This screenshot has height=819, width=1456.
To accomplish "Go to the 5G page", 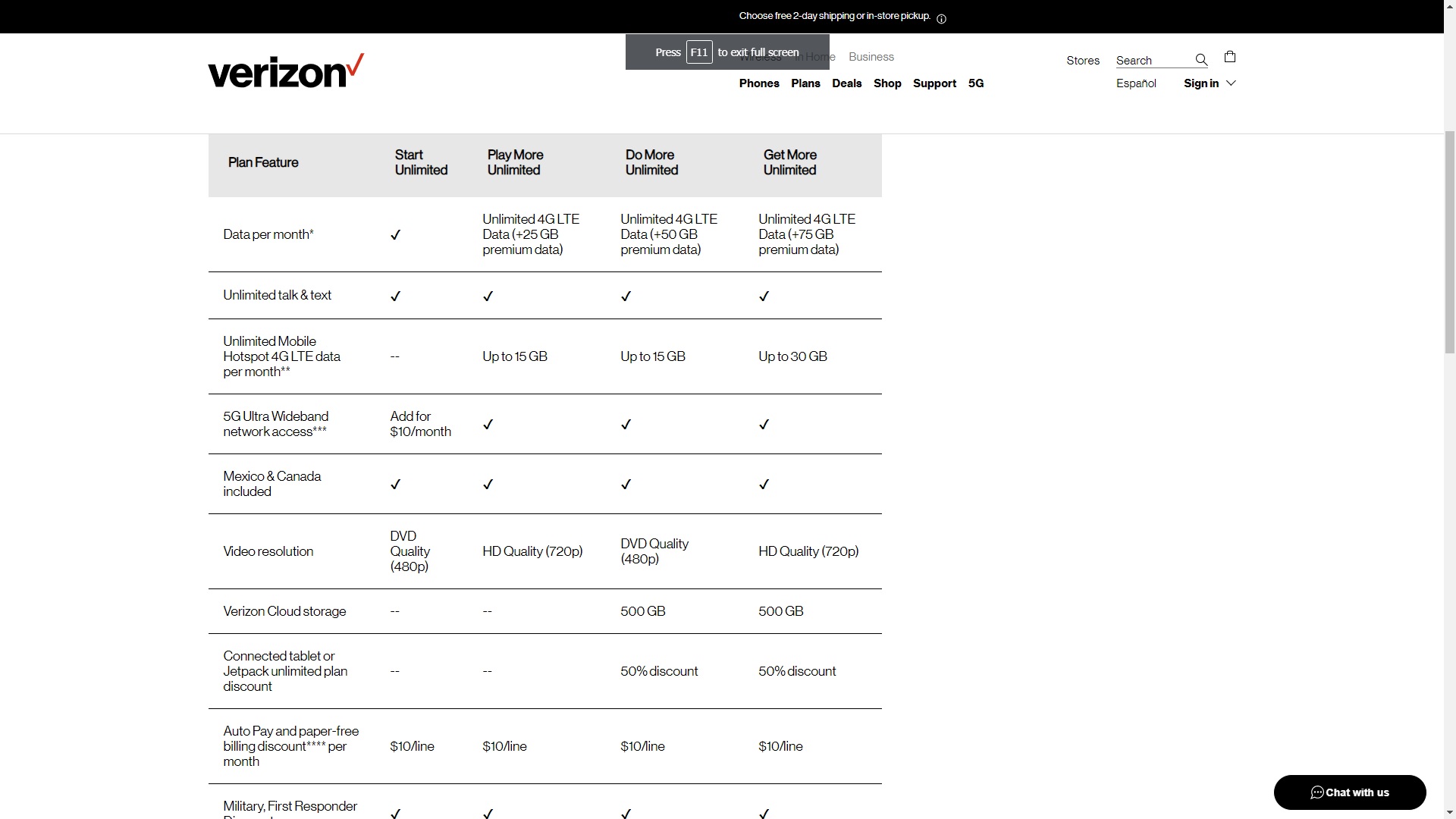I will (x=976, y=83).
